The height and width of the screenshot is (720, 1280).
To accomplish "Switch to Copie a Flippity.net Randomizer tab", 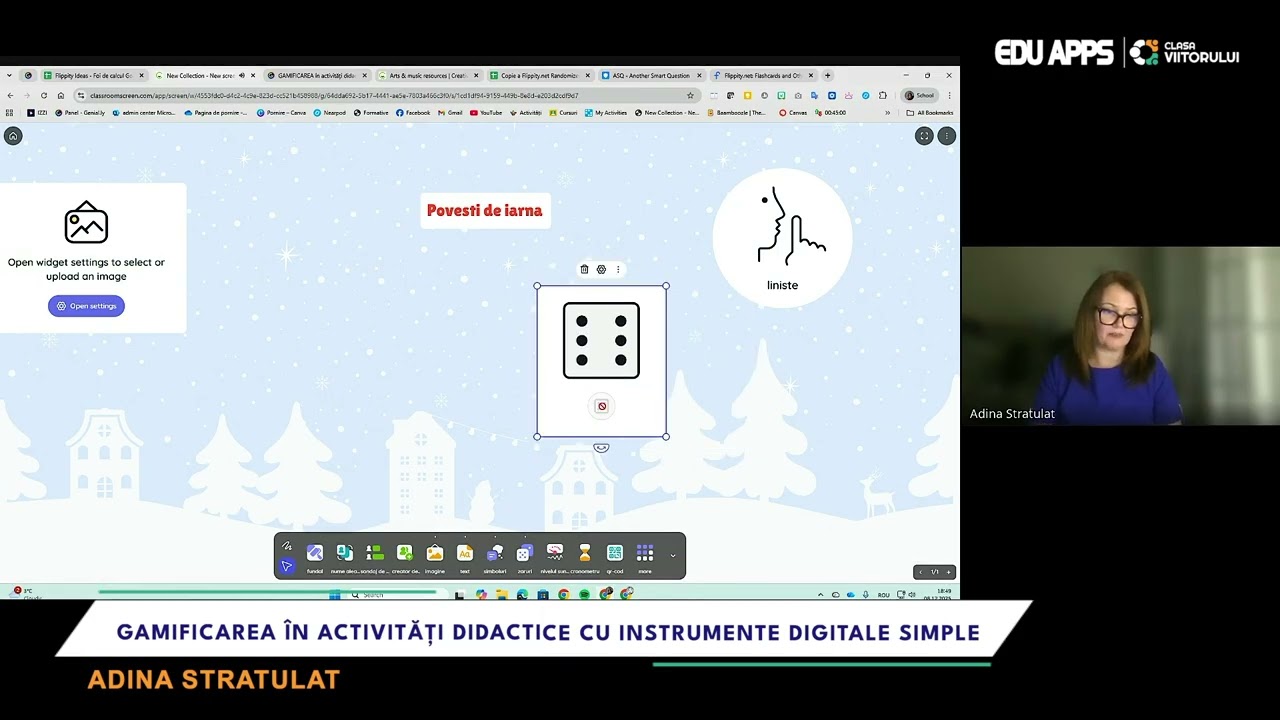I will point(540,75).
